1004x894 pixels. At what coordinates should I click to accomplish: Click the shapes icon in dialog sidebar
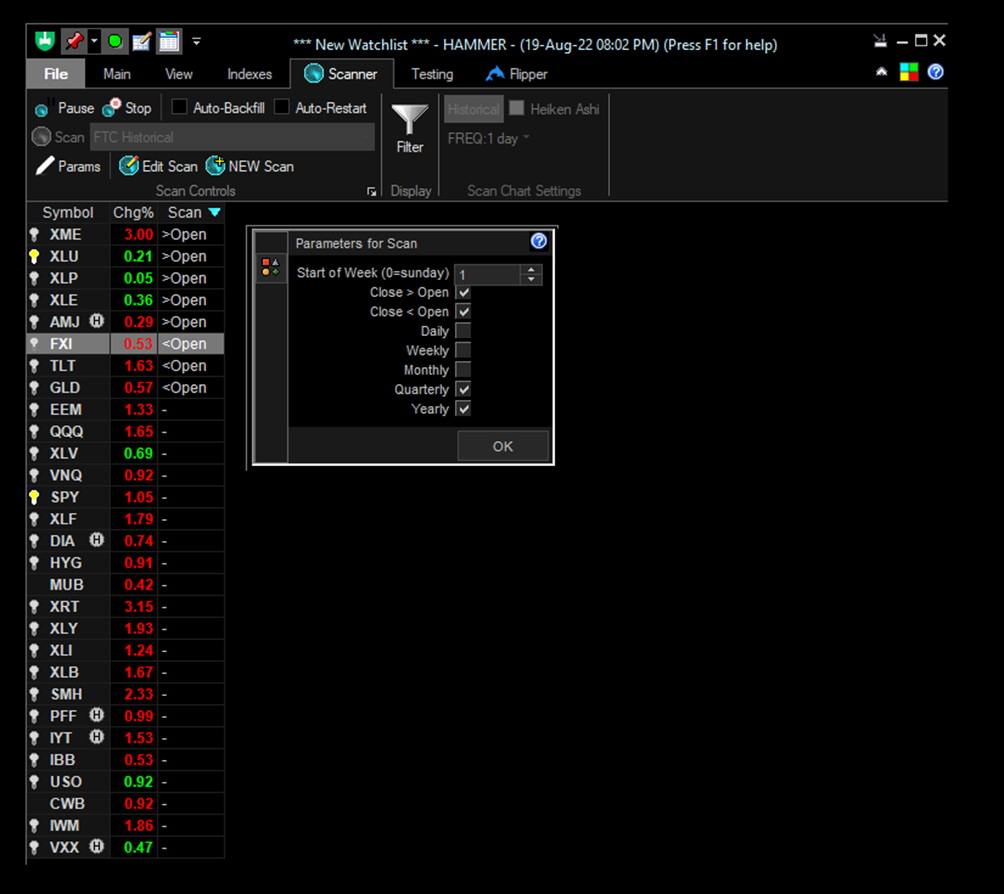(x=271, y=267)
